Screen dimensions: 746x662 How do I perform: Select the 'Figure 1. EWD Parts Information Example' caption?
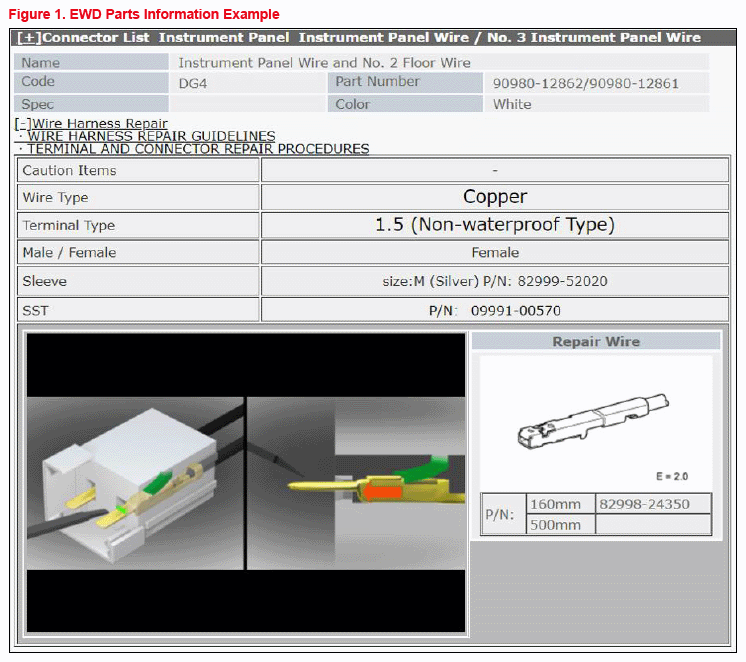point(144,14)
